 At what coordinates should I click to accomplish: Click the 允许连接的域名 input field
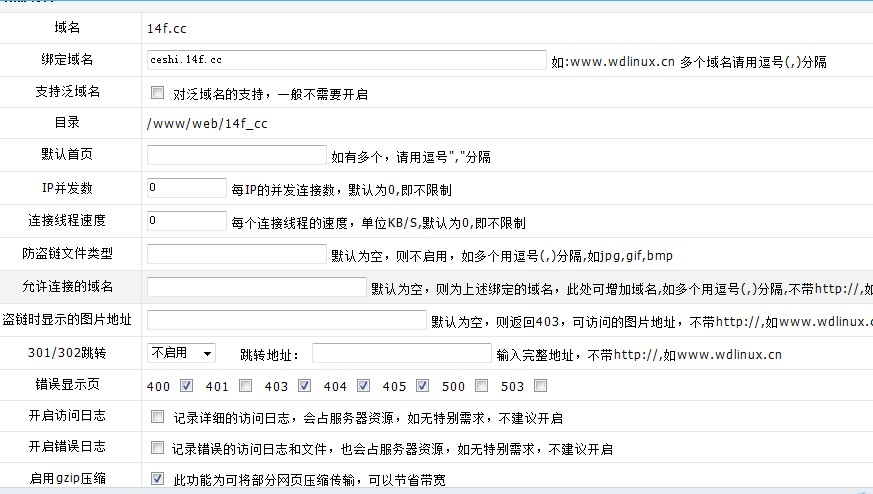(x=257, y=287)
